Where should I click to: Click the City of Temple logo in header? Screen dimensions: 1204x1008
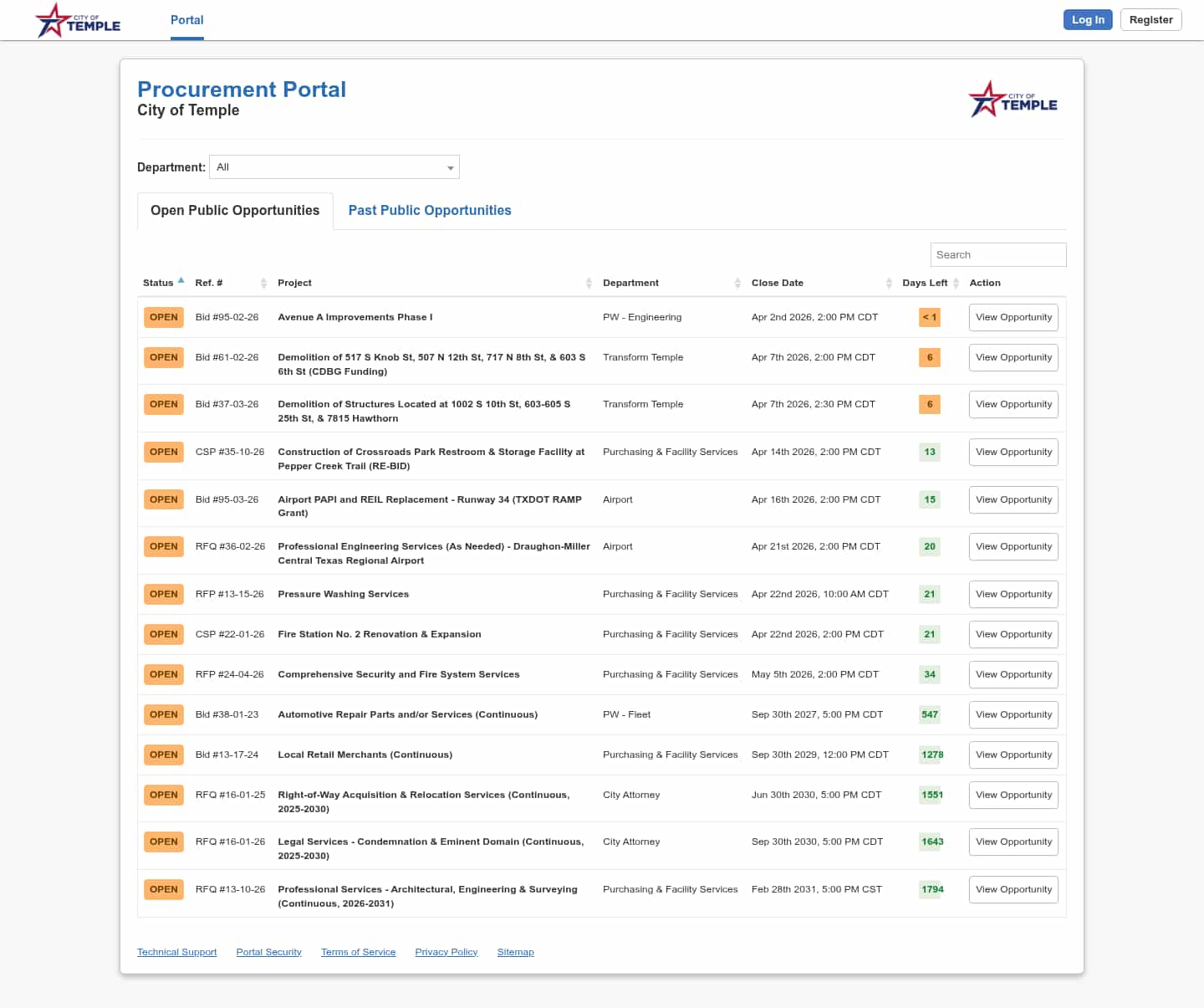click(x=78, y=20)
